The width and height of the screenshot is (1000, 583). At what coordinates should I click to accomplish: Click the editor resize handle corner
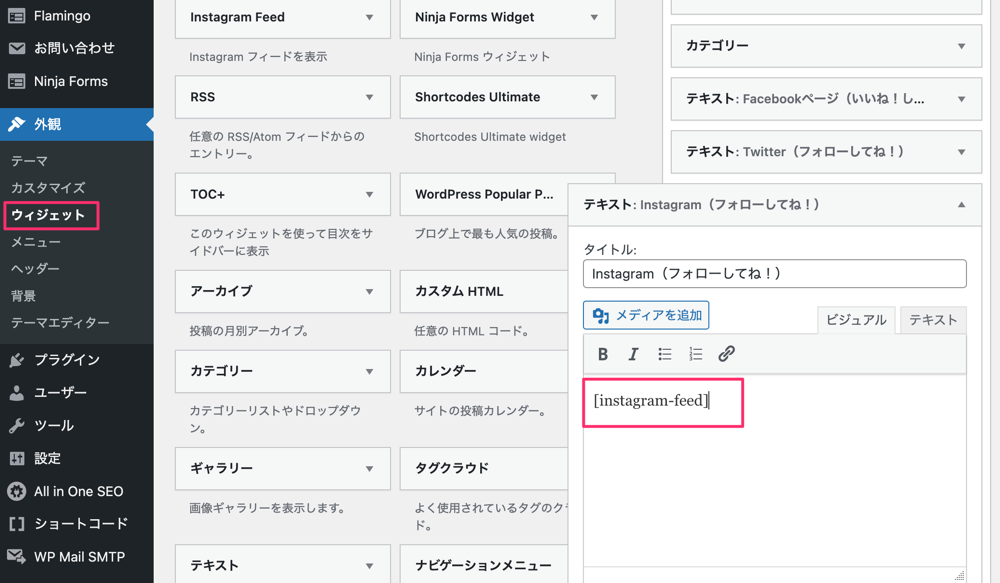[959, 575]
